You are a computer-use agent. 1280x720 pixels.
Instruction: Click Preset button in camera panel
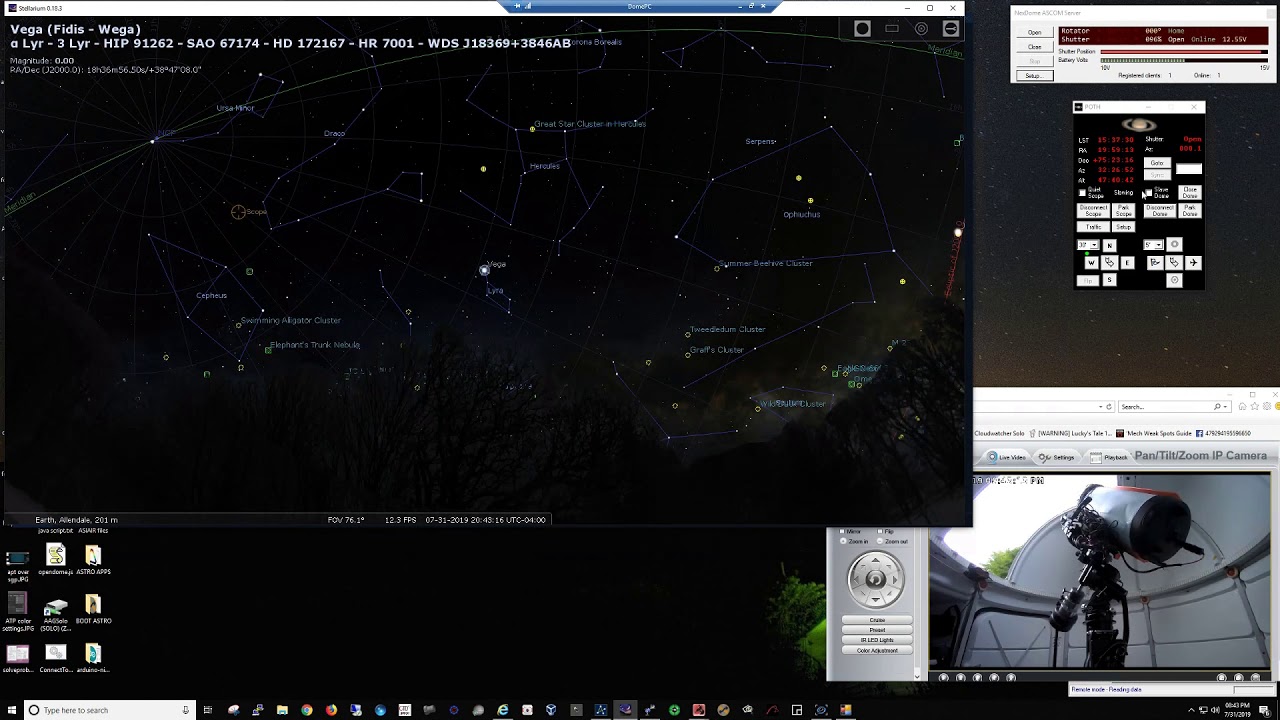pos(877,630)
